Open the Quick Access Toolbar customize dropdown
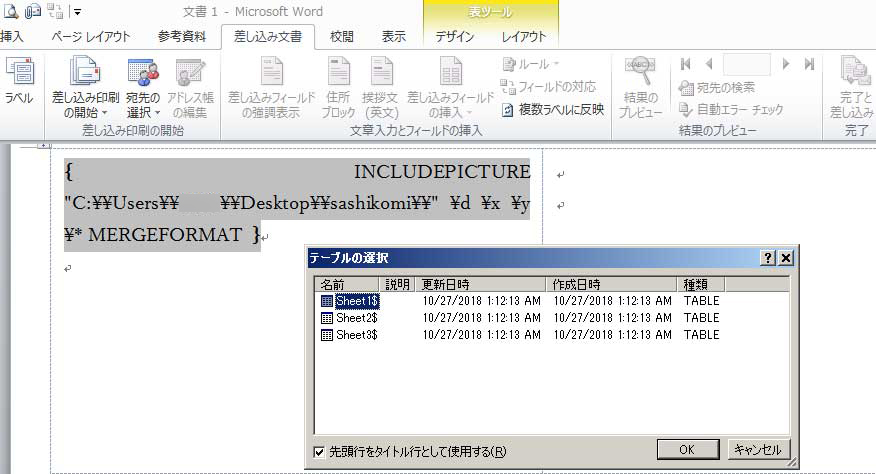Viewport: 876px width, 474px height. tap(78, 12)
